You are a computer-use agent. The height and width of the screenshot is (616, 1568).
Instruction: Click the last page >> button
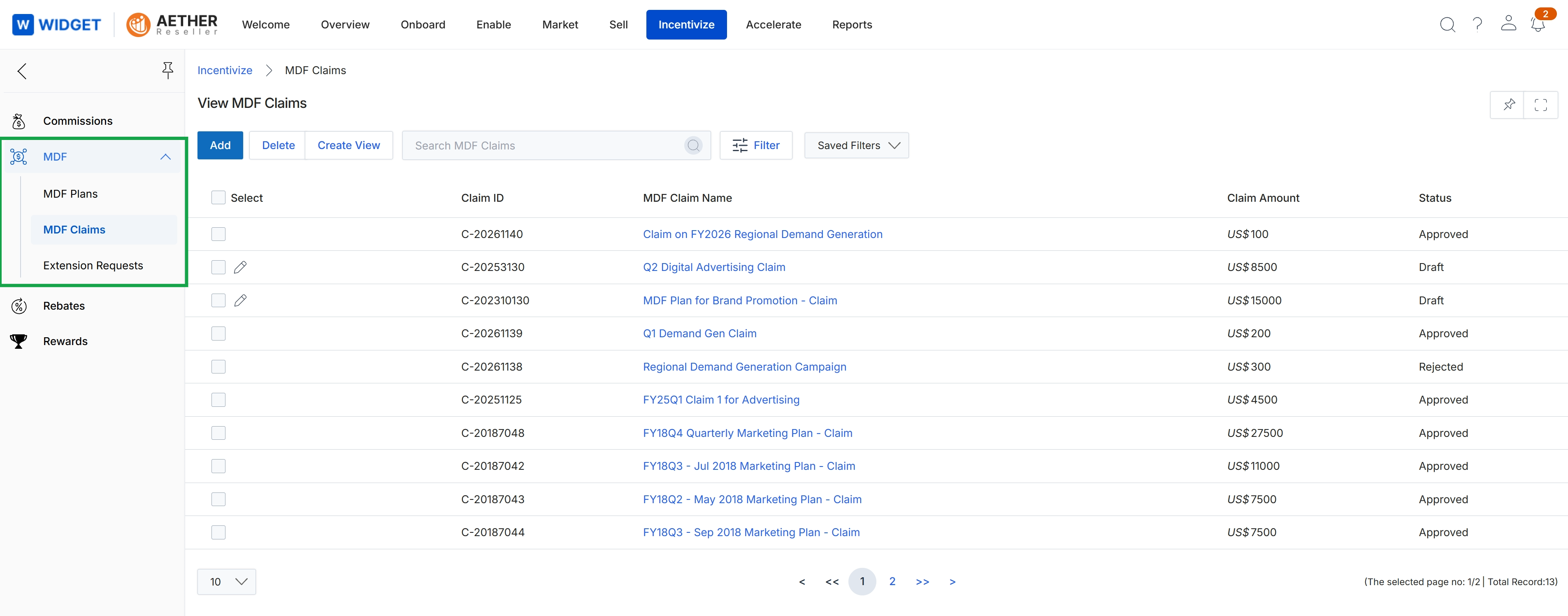click(x=923, y=582)
